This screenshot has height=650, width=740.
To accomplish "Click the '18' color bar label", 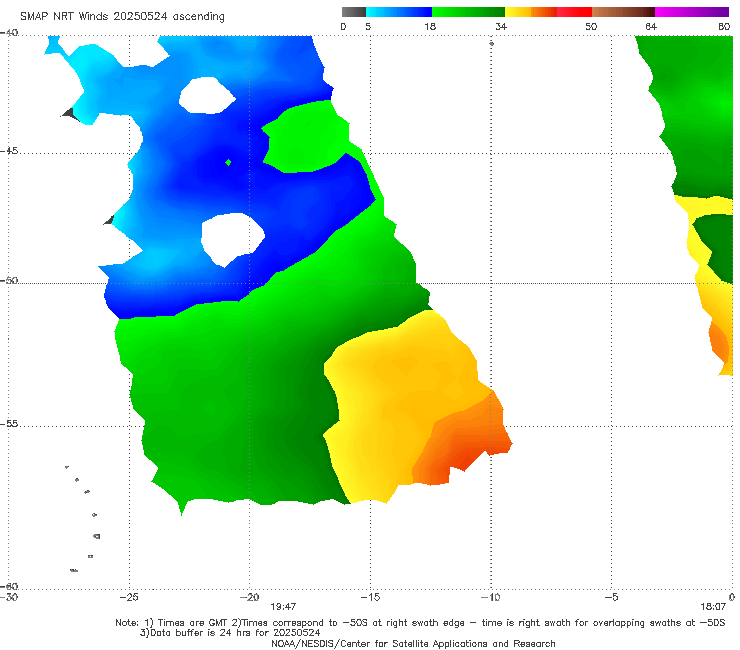I will tap(430, 26).
